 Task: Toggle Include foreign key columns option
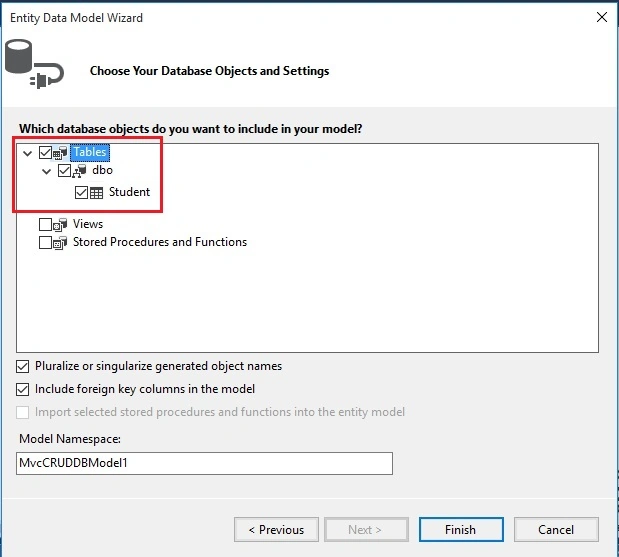tap(23, 389)
